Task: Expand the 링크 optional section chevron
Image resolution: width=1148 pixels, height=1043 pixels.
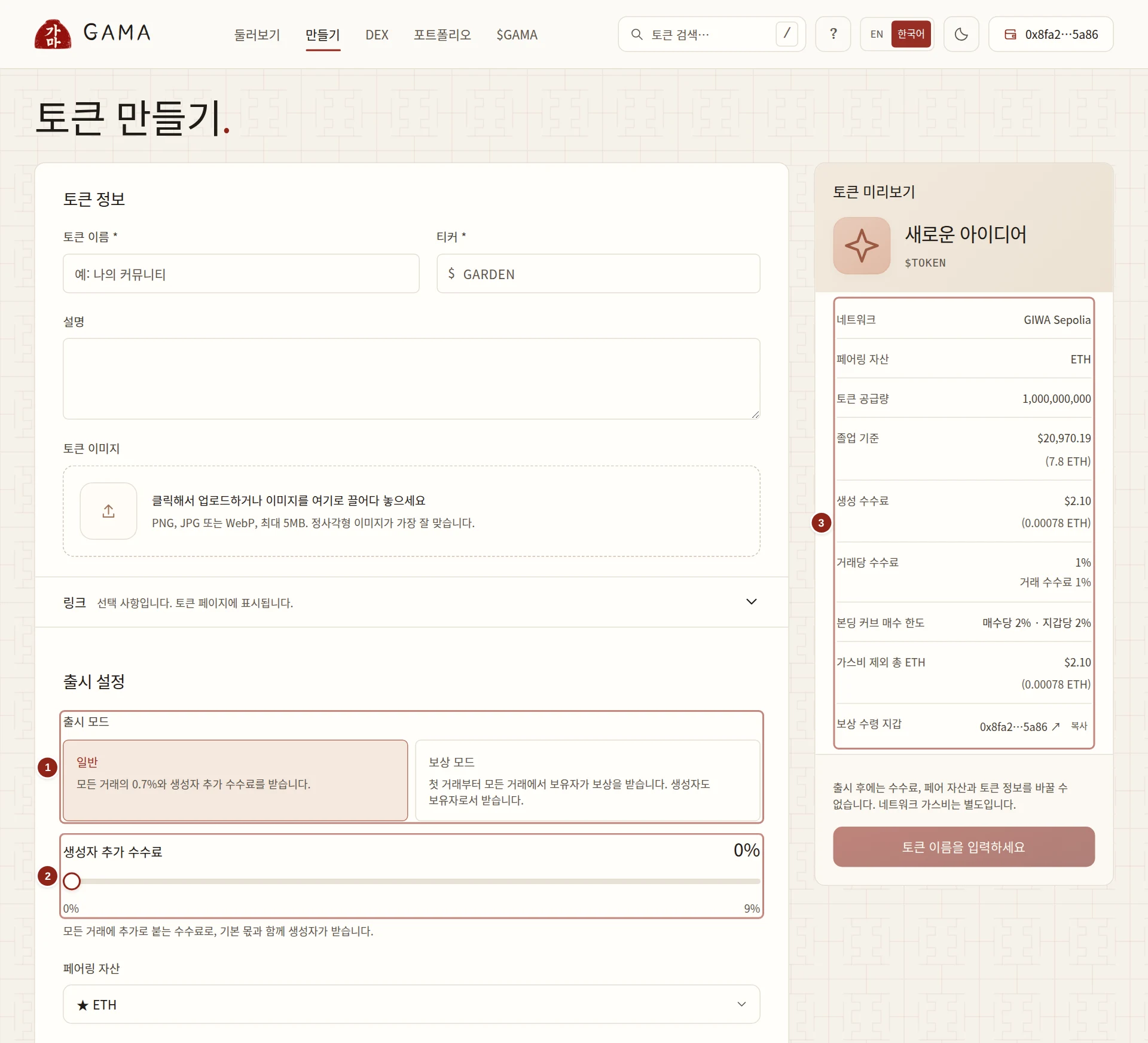Action: point(752,602)
